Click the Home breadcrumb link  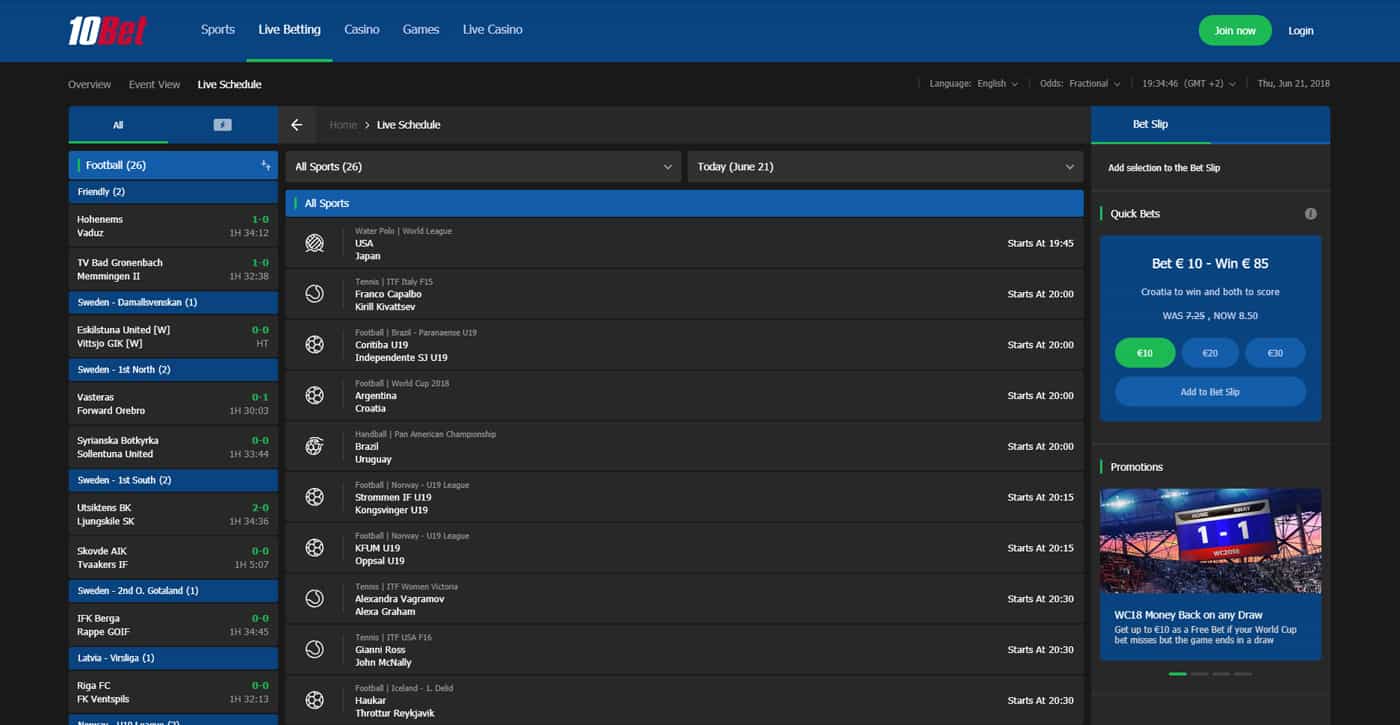click(x=343, y=125)
